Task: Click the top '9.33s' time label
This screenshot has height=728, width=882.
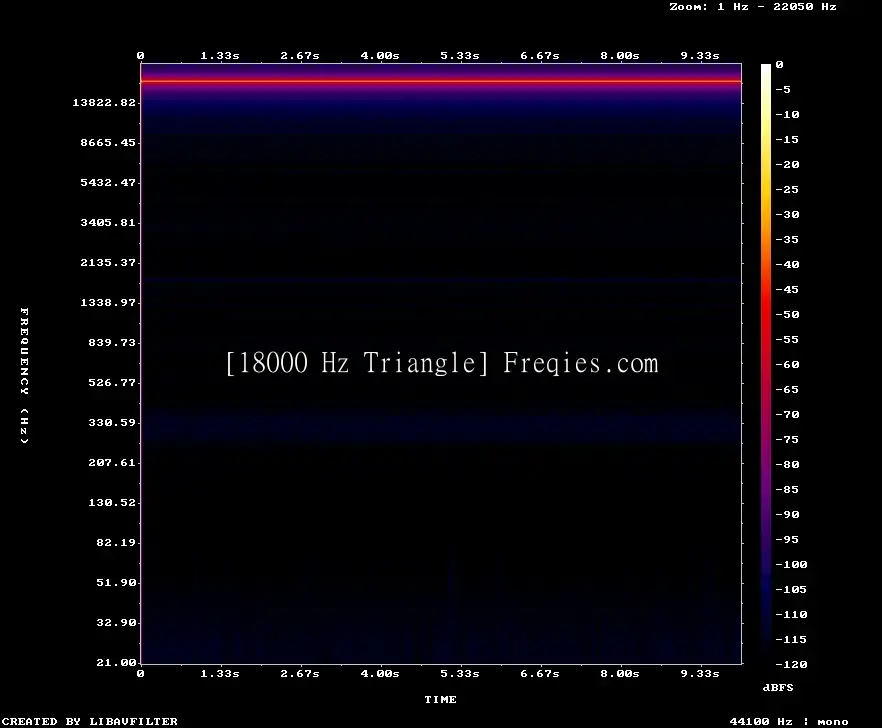Action: 700,56
